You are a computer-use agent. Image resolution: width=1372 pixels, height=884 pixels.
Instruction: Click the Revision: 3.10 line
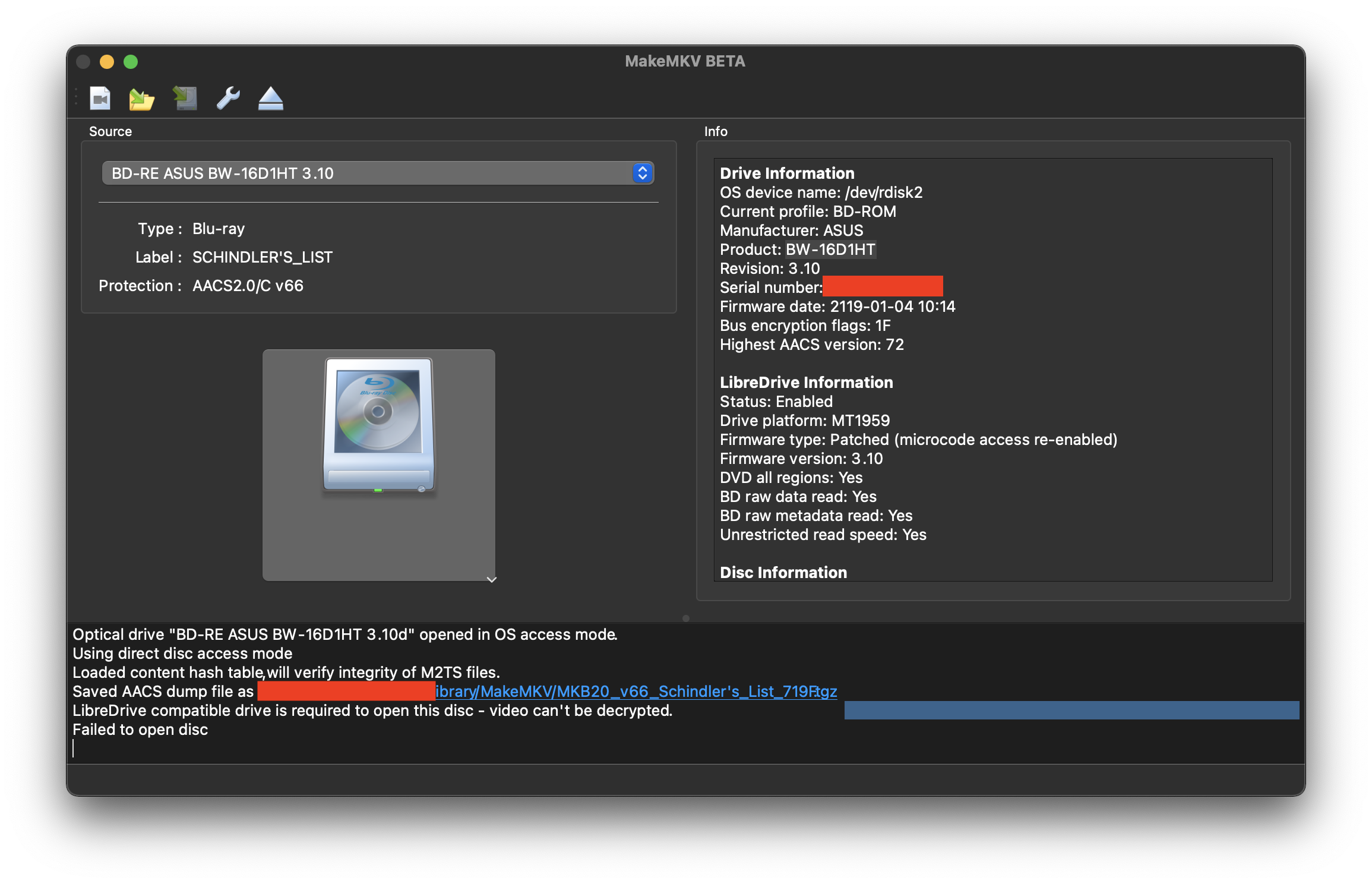[770, 269]
